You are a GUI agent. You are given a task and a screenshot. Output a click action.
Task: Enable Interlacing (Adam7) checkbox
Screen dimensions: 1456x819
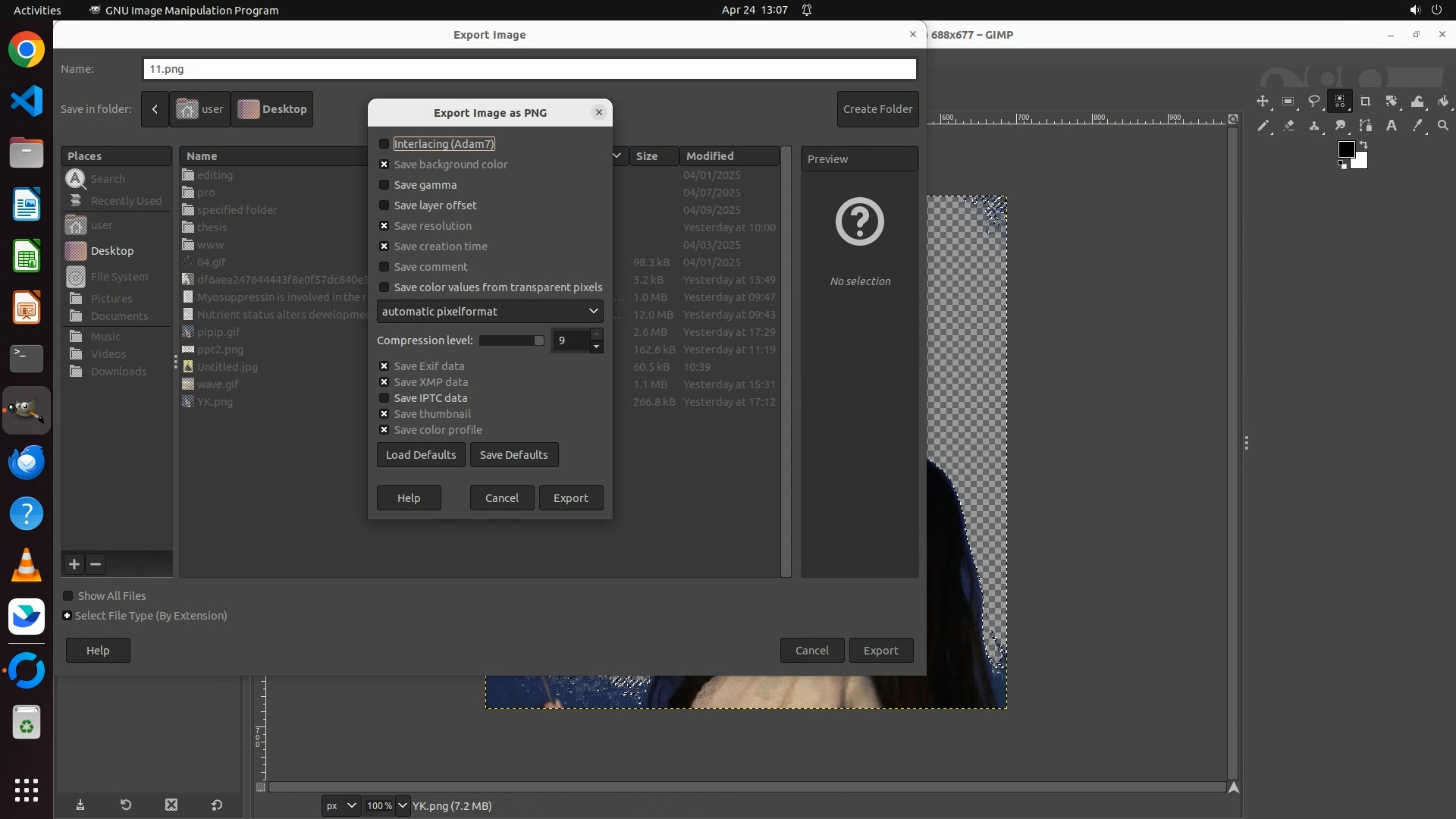[384, 144]
